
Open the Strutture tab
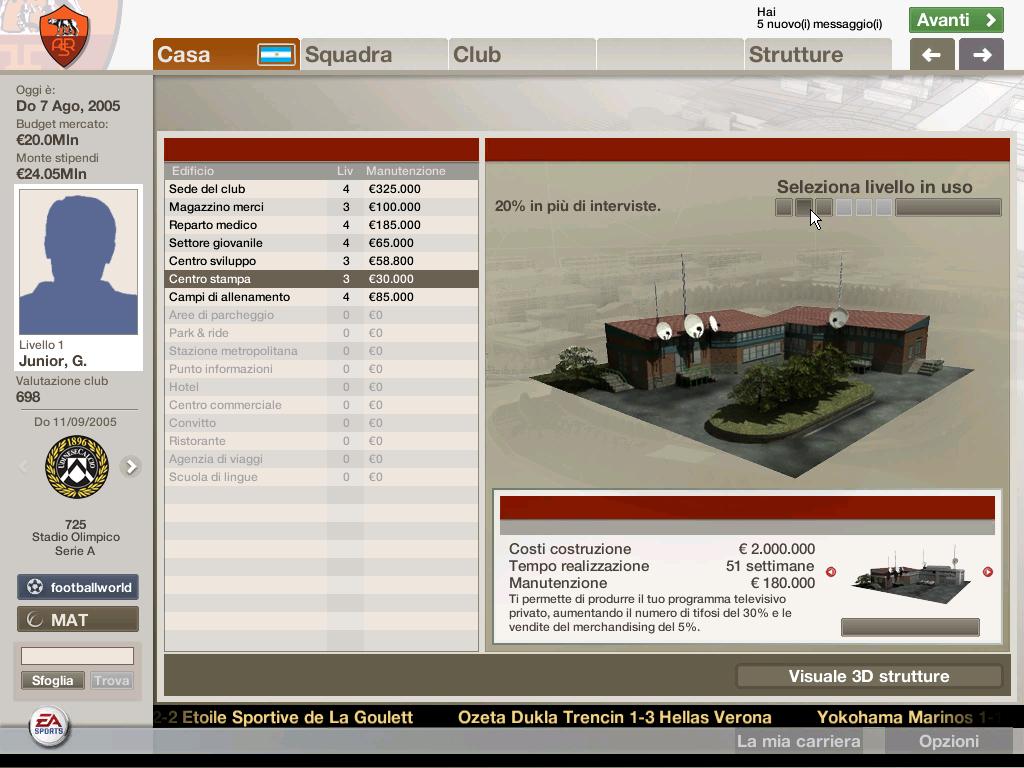(818, 54)
